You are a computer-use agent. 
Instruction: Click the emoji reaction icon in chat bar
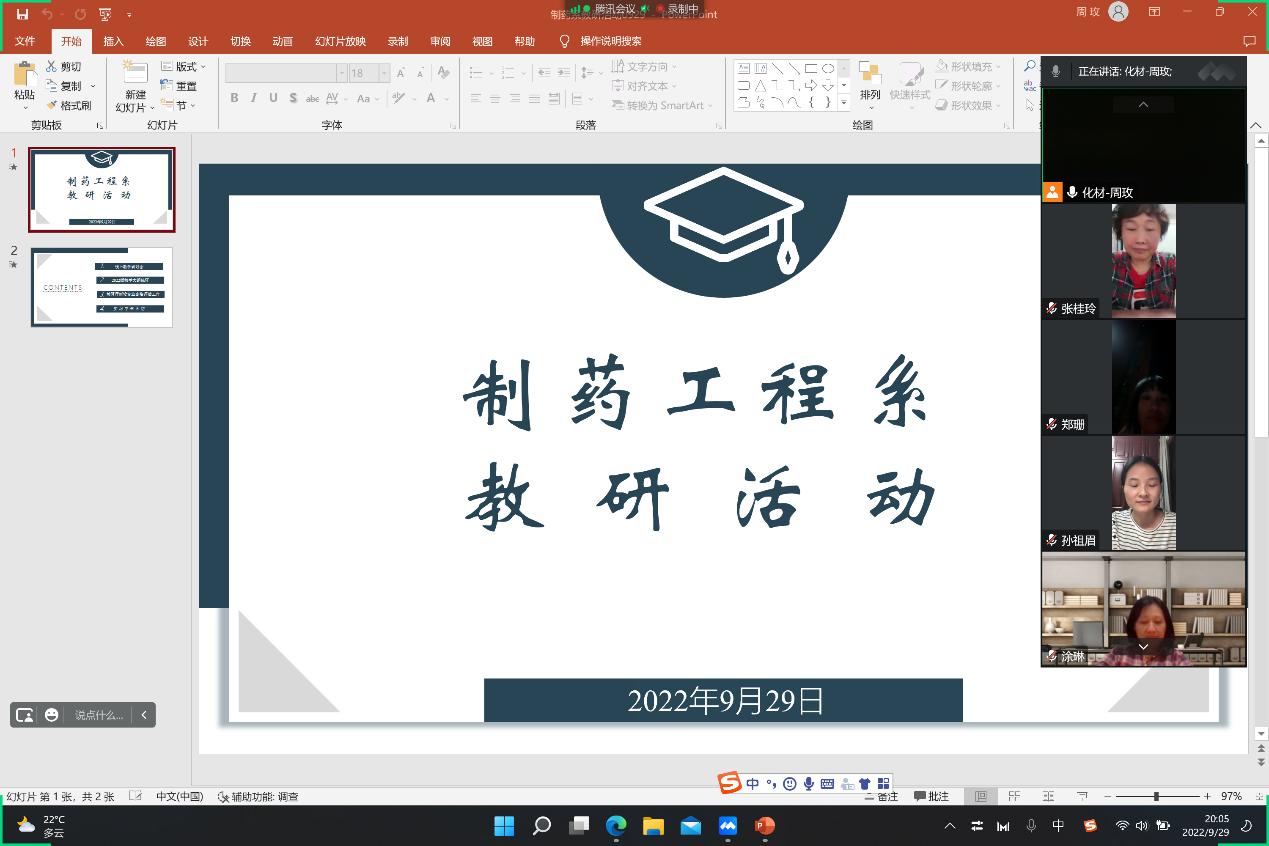(x=52, y=715)
